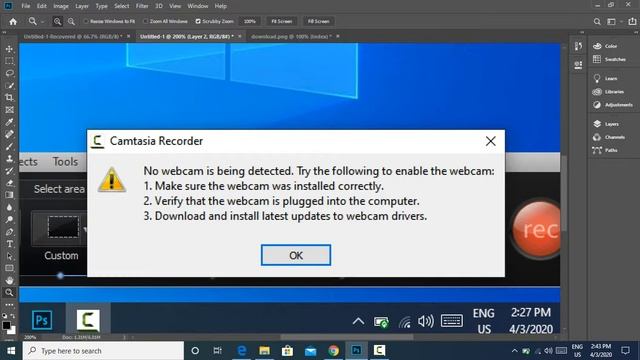Open the Layers panel

tap(606, 124)
